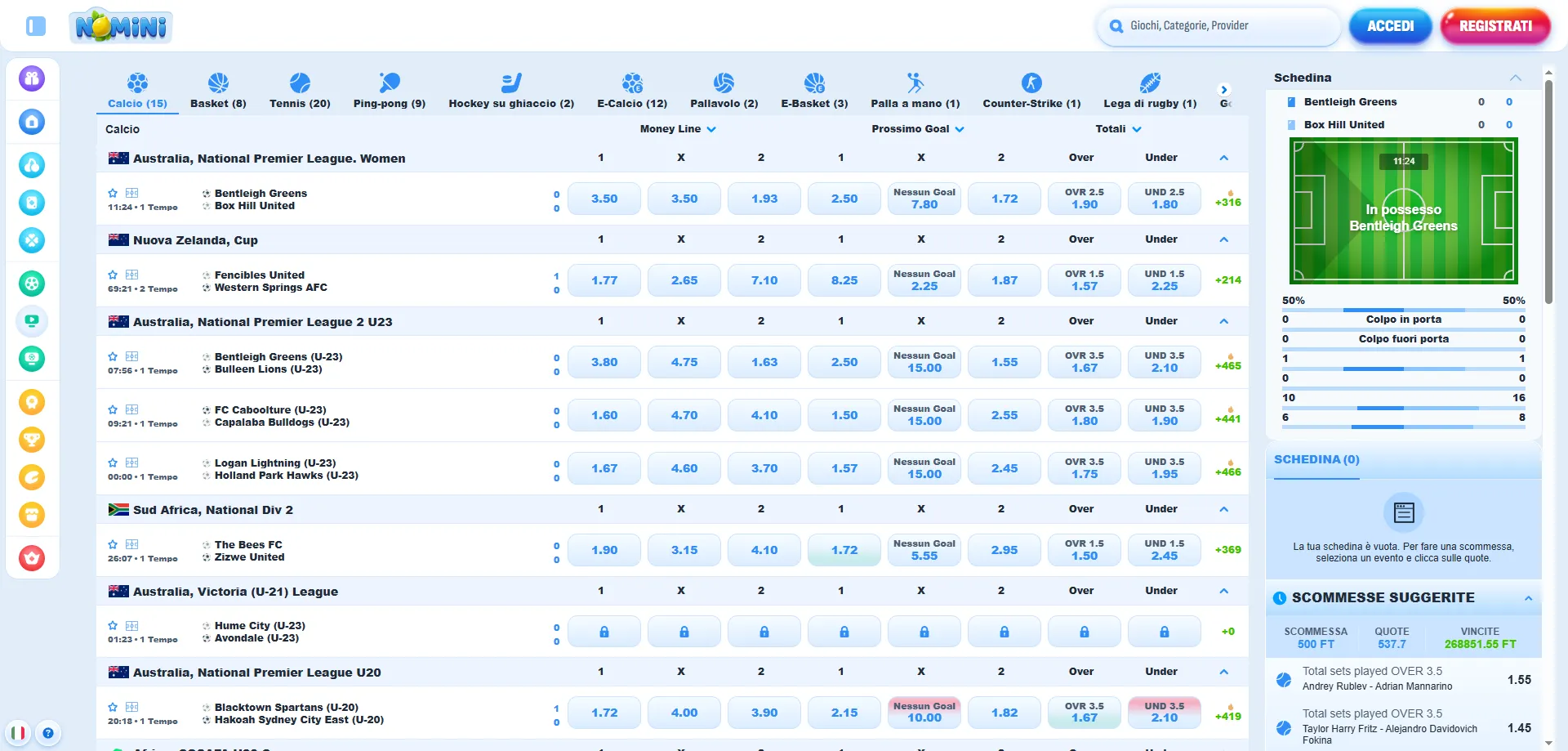Screen dimensions: 1568x751
Task: Favorite the Logan Lightning (U-23) match
Action: coord(113,463)
